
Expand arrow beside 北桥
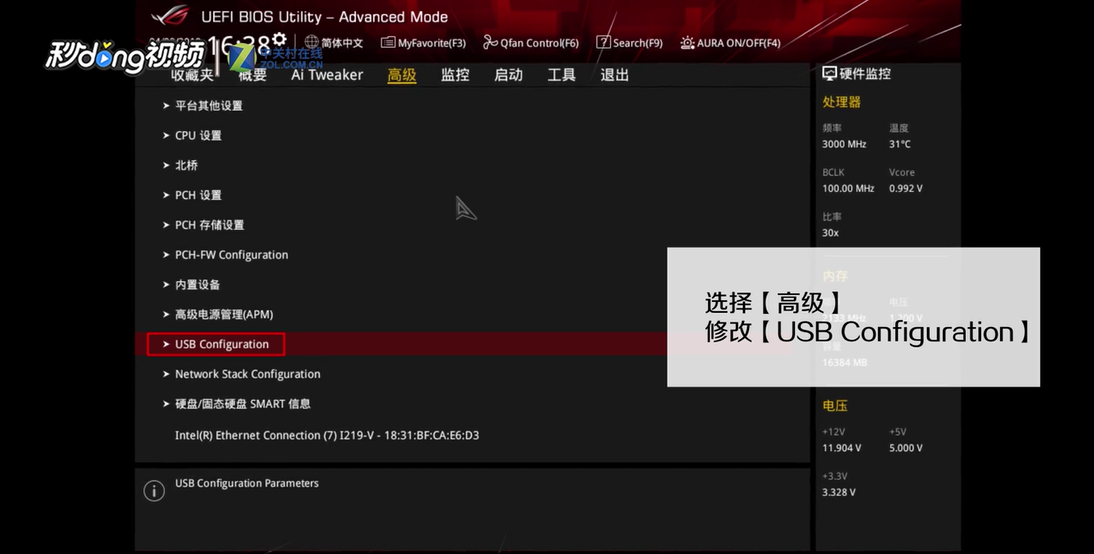click(x=166, y=165)
